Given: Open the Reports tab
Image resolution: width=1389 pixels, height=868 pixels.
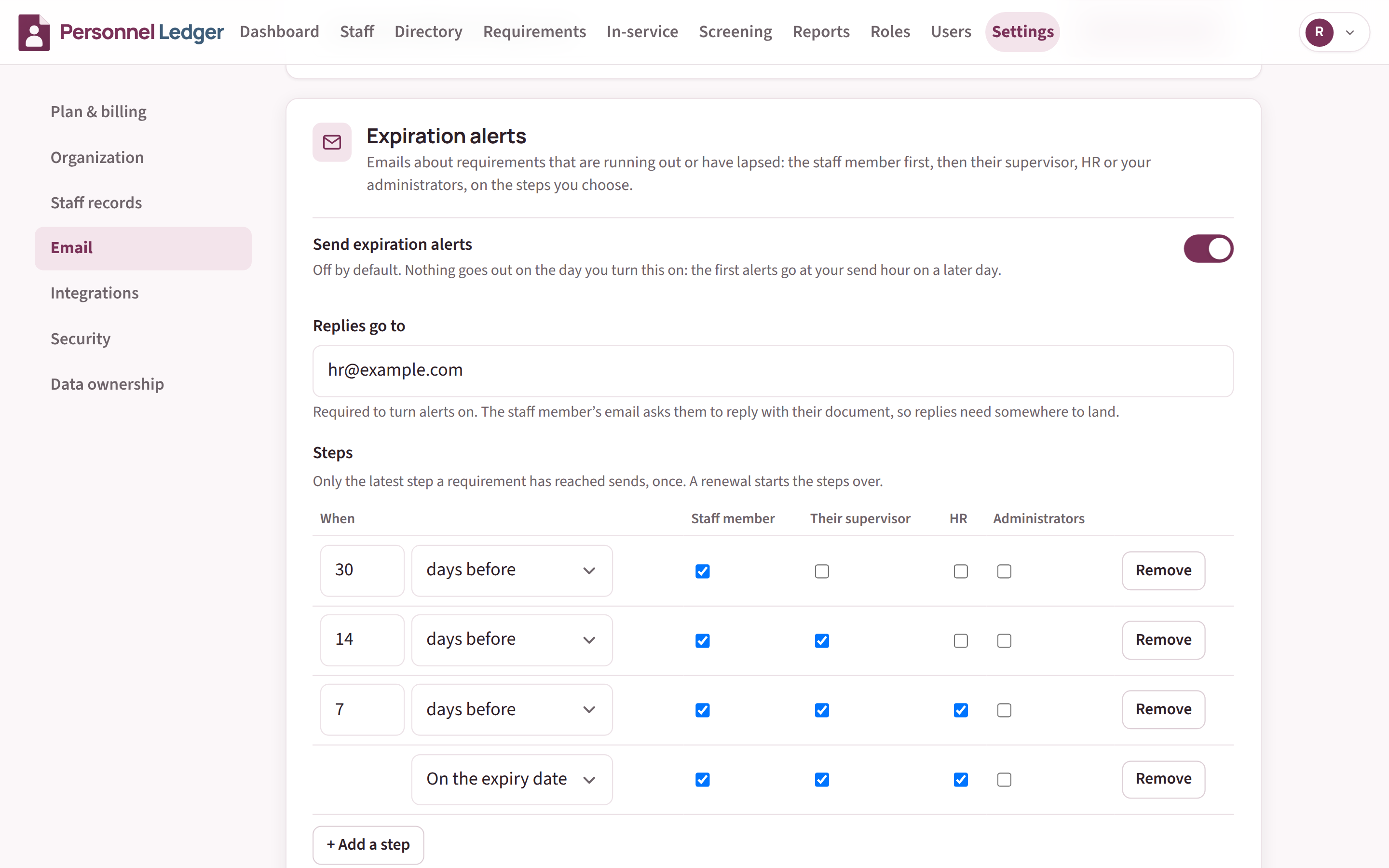Looking at the screenshot, I should click(821, 31).
